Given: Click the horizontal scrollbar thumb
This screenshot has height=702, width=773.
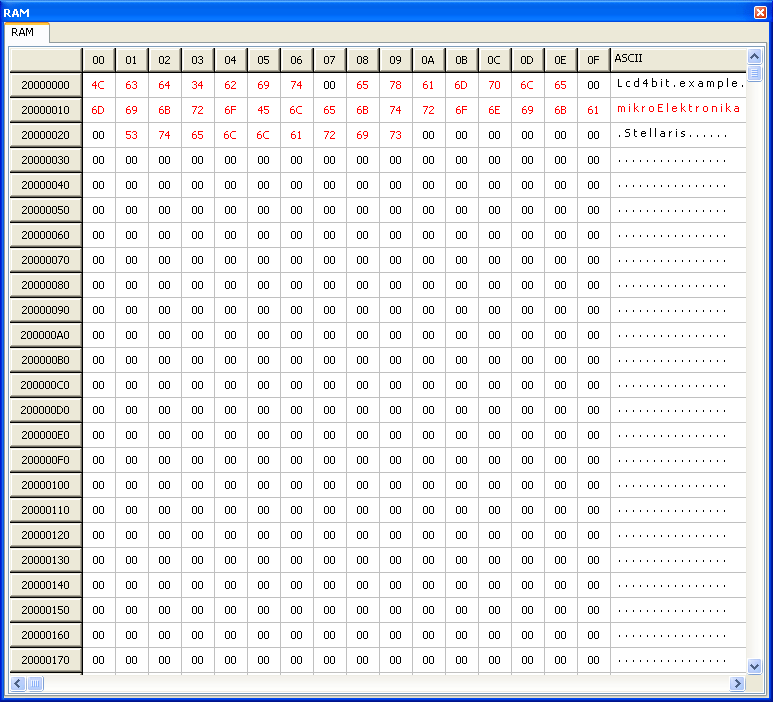Looking at the screenshot, I should 35,683.
